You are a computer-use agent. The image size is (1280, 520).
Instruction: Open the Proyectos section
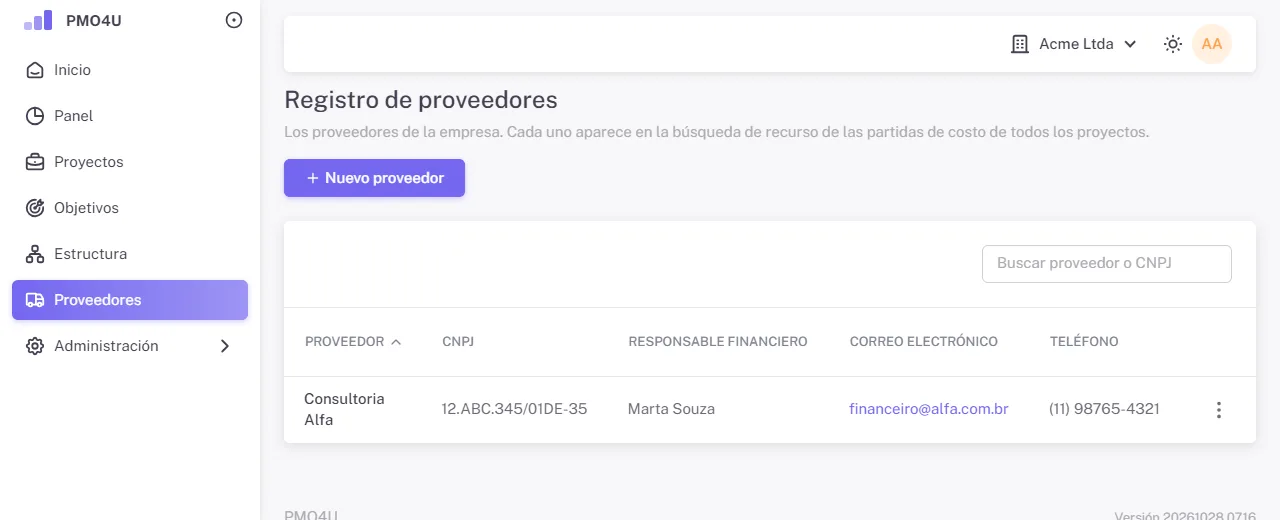click(x=130, y=162)
